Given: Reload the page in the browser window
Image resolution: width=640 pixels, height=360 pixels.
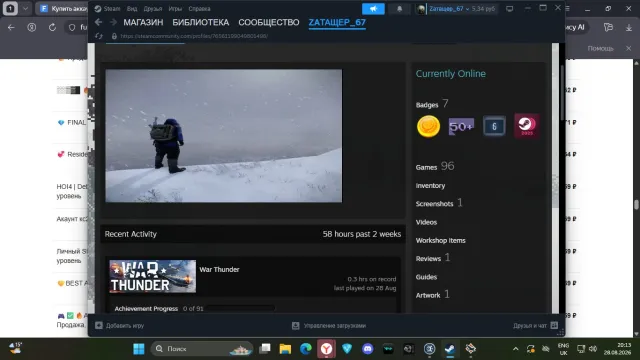Looking at the screenshot, I should click(52, 27).
